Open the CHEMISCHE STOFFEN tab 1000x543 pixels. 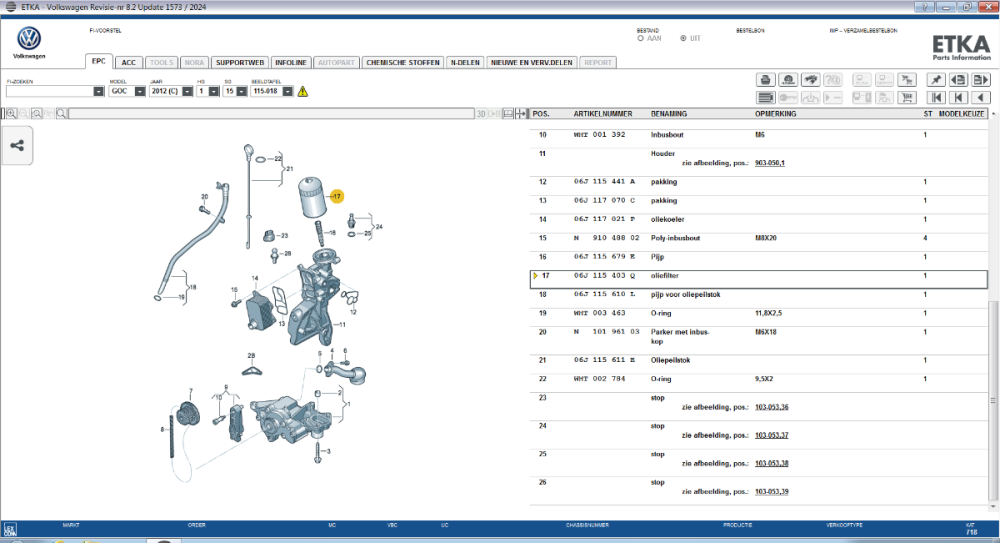403,63
